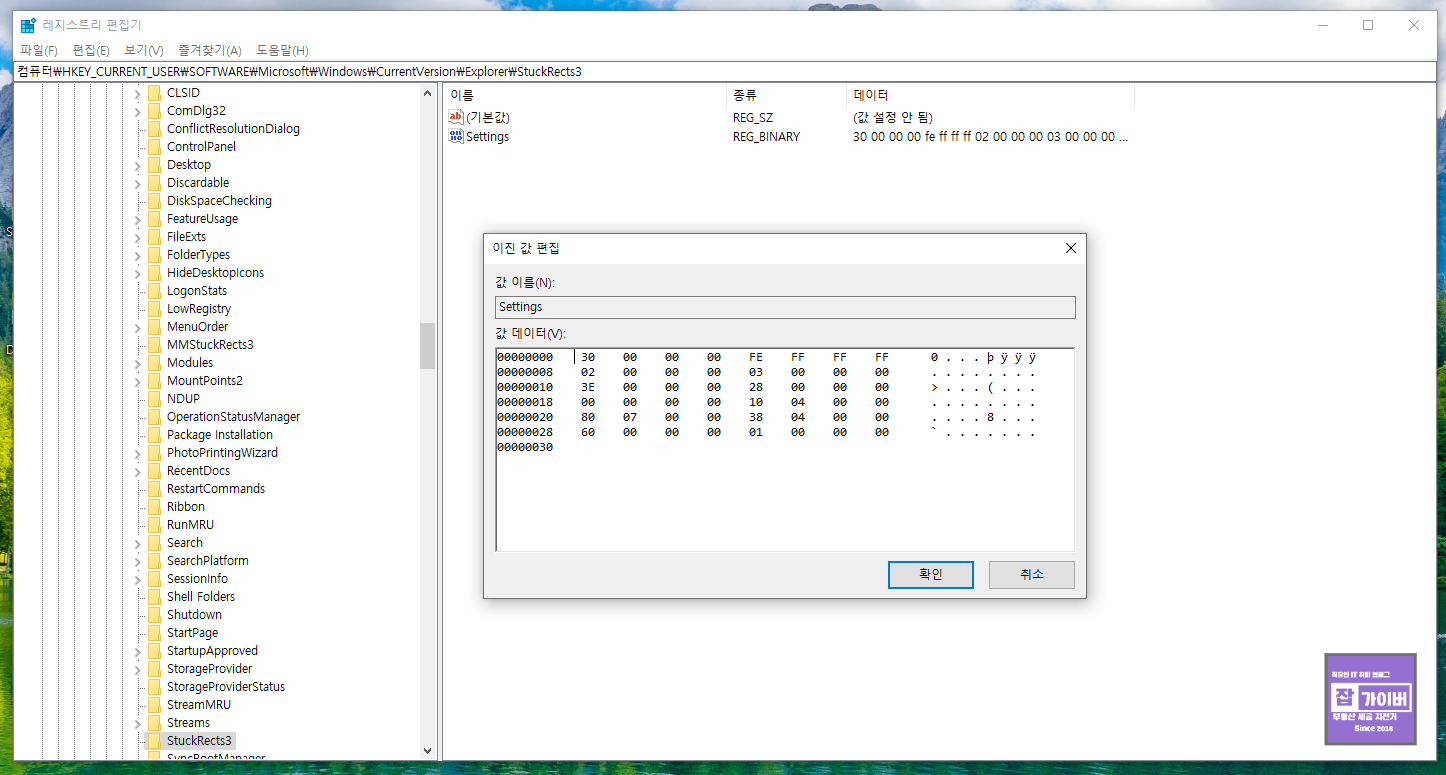Select the LogonStats folder icon

(154, 291)
